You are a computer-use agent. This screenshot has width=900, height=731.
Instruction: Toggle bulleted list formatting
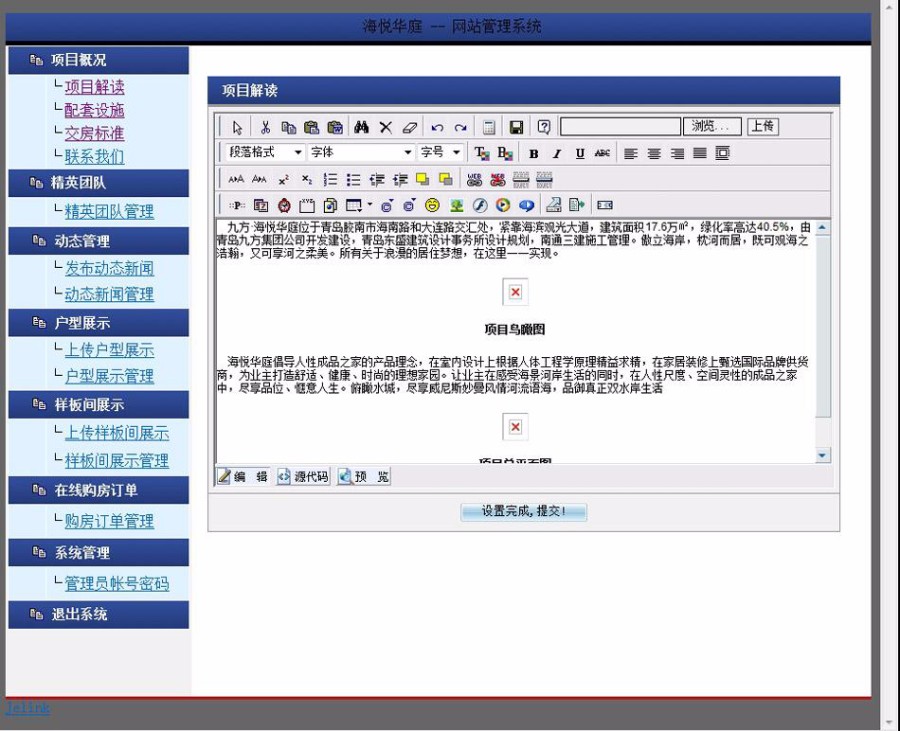354,180
